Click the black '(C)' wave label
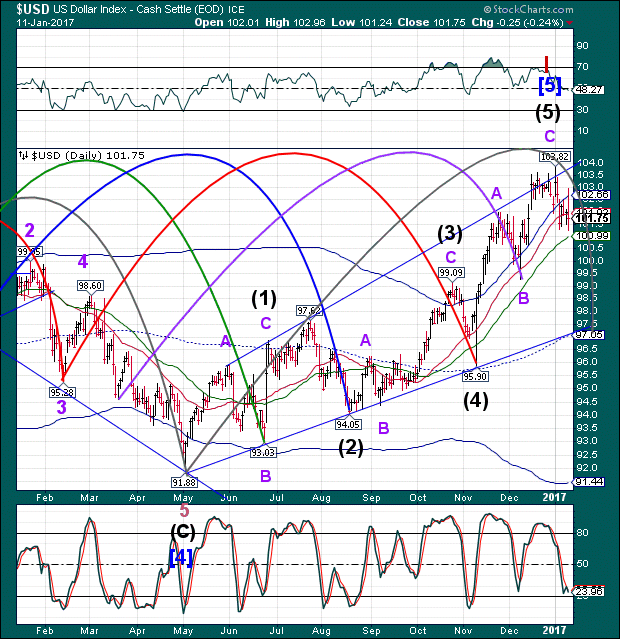This screenshot has width=620, height=639. coord(183,531)
